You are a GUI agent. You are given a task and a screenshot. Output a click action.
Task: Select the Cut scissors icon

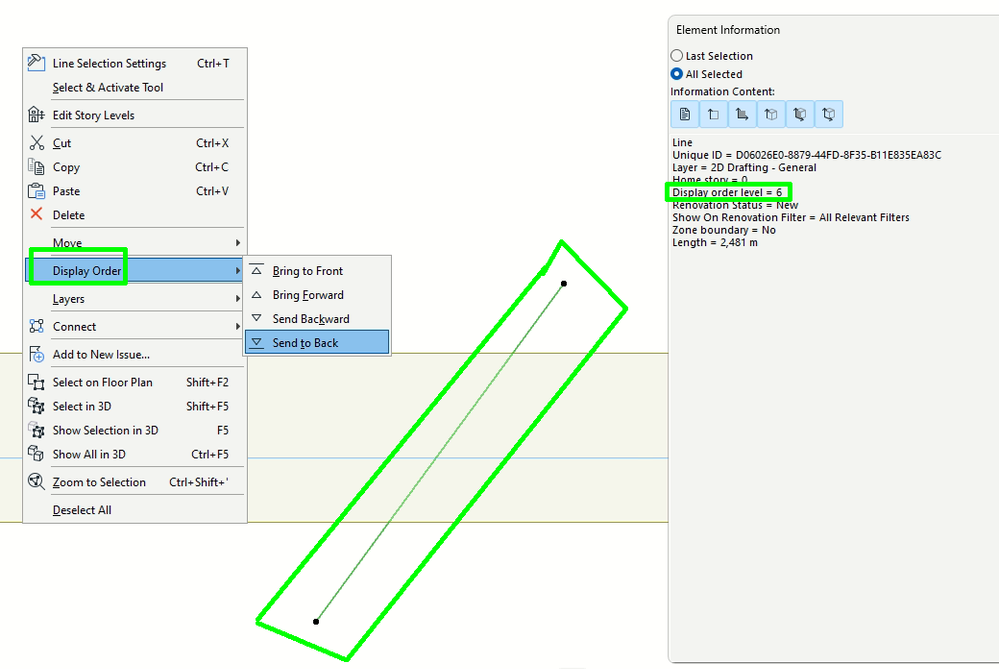tap(35, 143)
